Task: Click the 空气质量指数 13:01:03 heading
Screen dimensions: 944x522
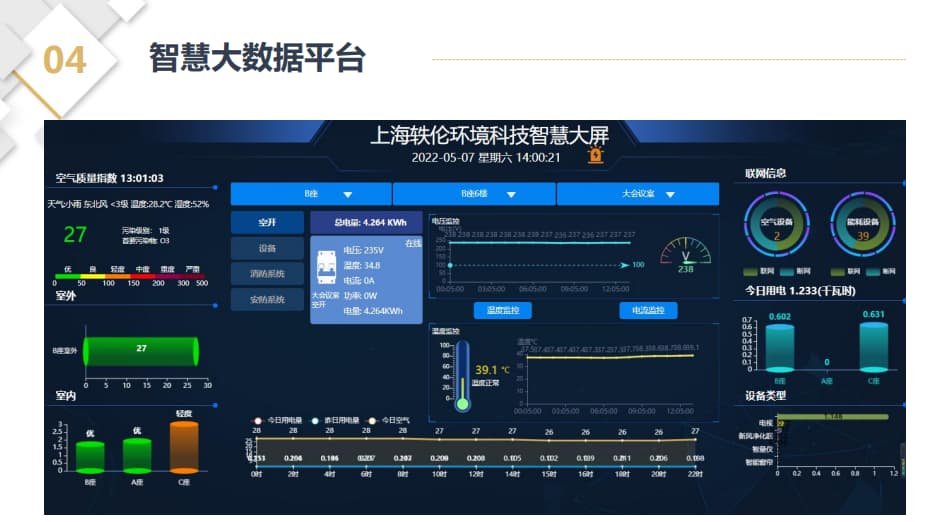Action: 110,178
